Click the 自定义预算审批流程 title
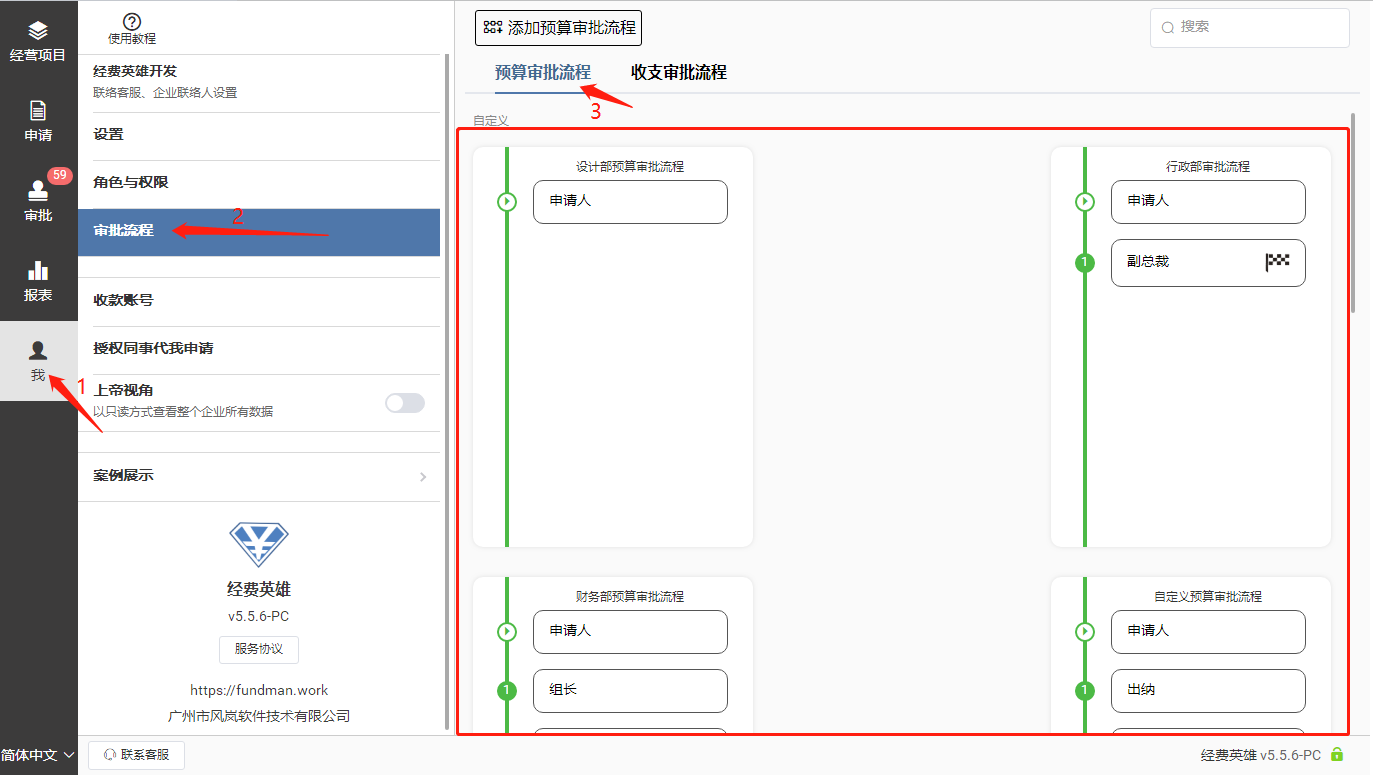Screen dimensions: 1373x776 (x=1208, y=597)
